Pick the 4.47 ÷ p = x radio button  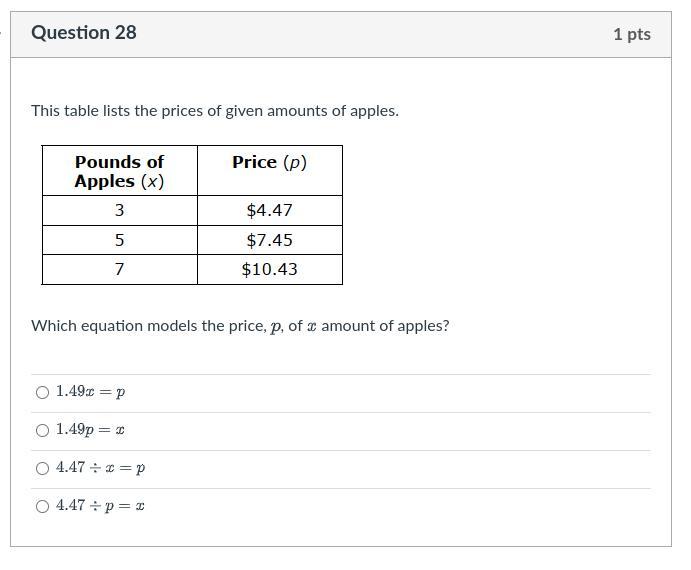coord(42,507)
